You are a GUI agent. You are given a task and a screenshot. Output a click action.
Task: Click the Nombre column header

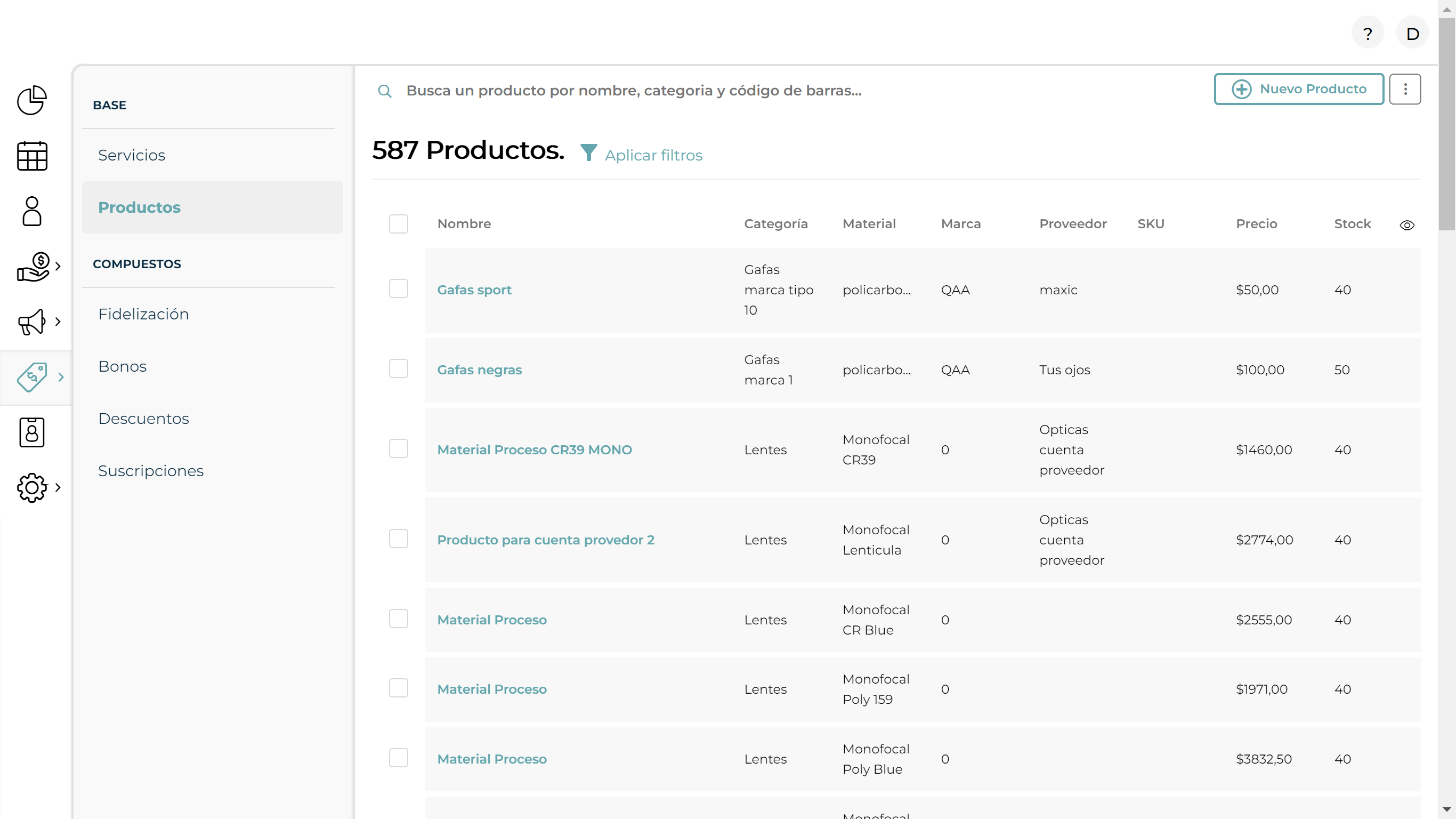[464, 224]
